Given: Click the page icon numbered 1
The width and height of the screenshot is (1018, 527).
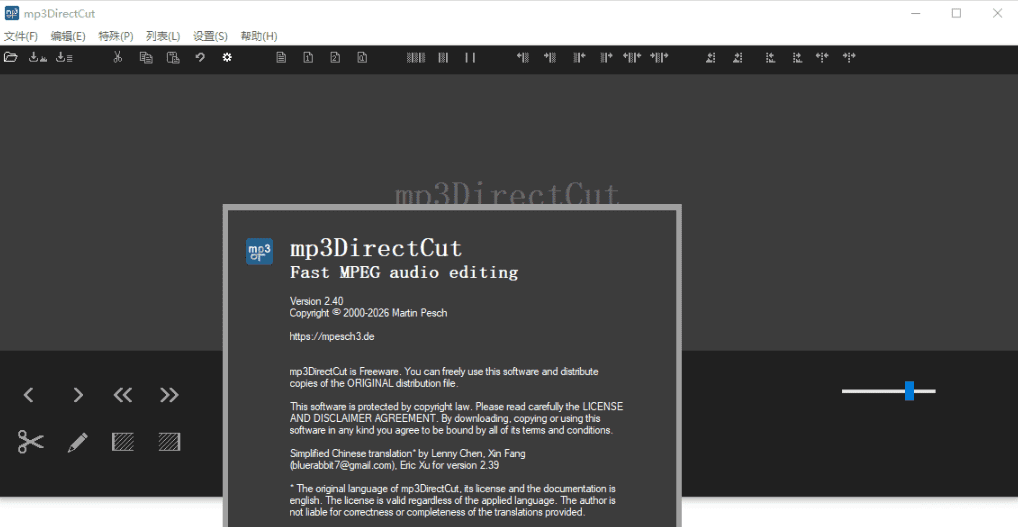Looking at the screenshot, I should [x=308, y=57].
